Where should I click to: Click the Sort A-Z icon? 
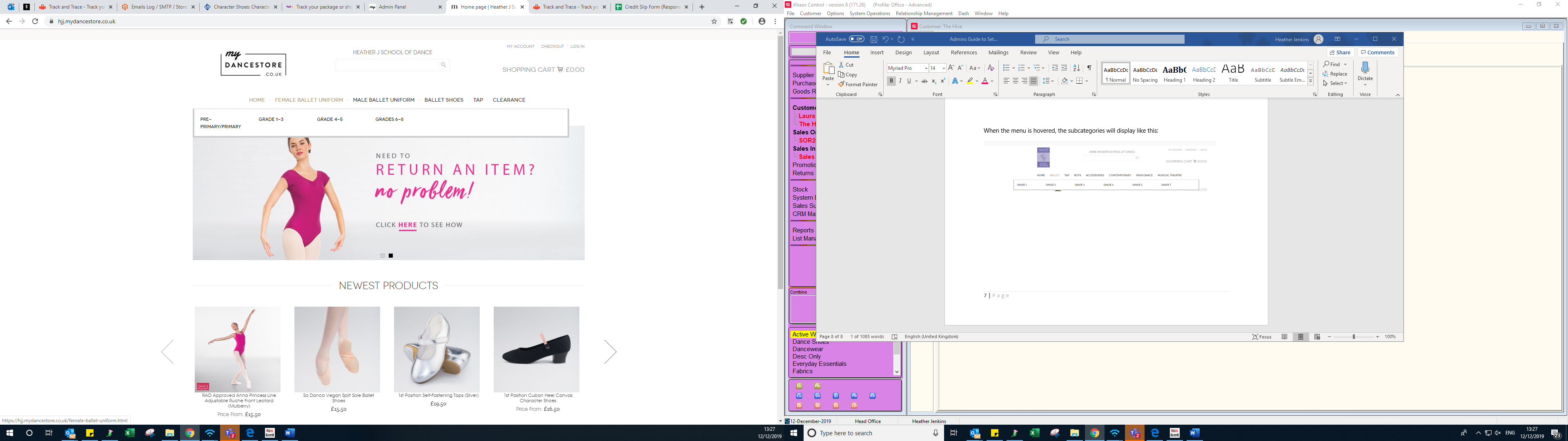click(1076, 68)
